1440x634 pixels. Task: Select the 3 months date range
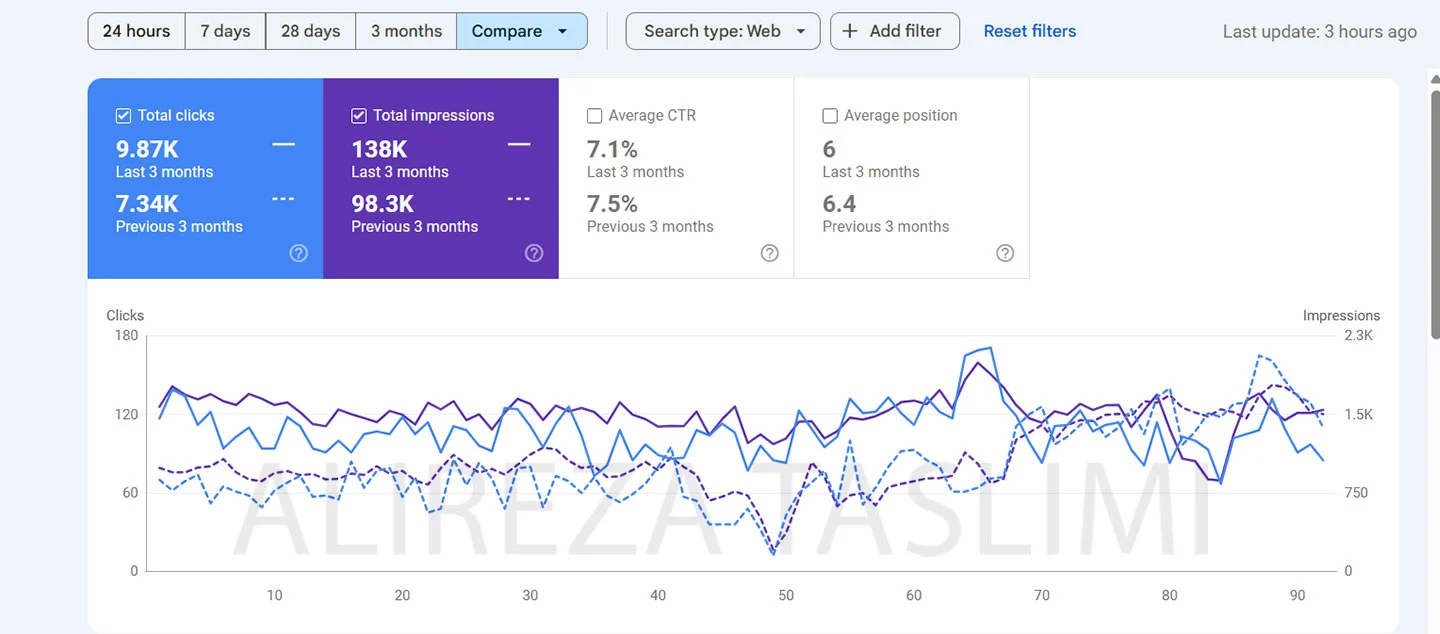point(406,31)
